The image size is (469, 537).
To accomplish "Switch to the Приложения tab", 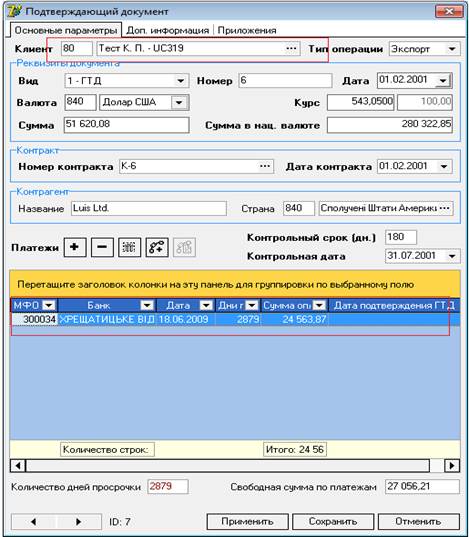I will pyautogui.click(x=247, y=30).
